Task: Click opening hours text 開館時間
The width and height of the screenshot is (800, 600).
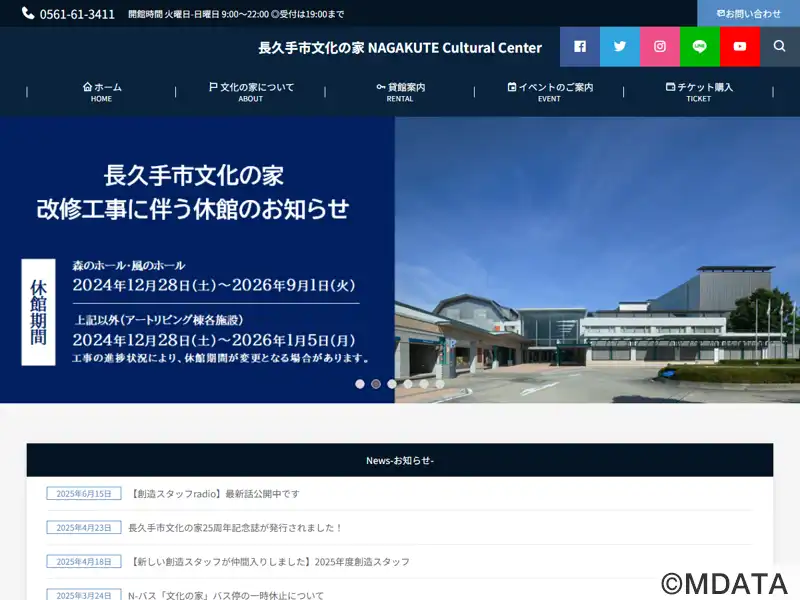Action: point(236,14)
